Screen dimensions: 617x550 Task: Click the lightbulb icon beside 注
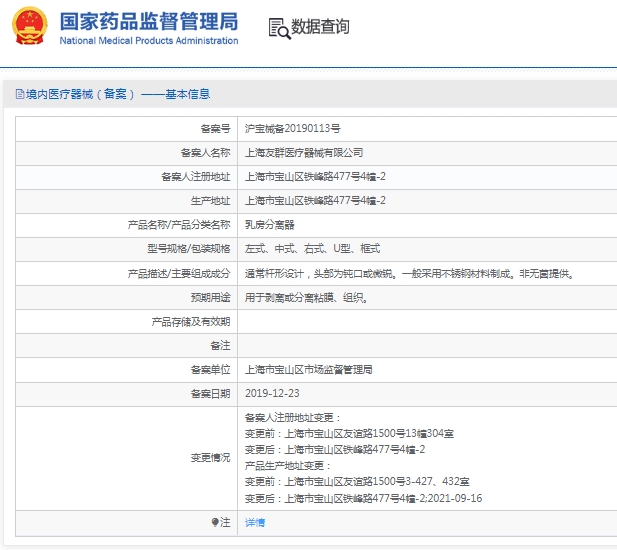tap(215, 522)
